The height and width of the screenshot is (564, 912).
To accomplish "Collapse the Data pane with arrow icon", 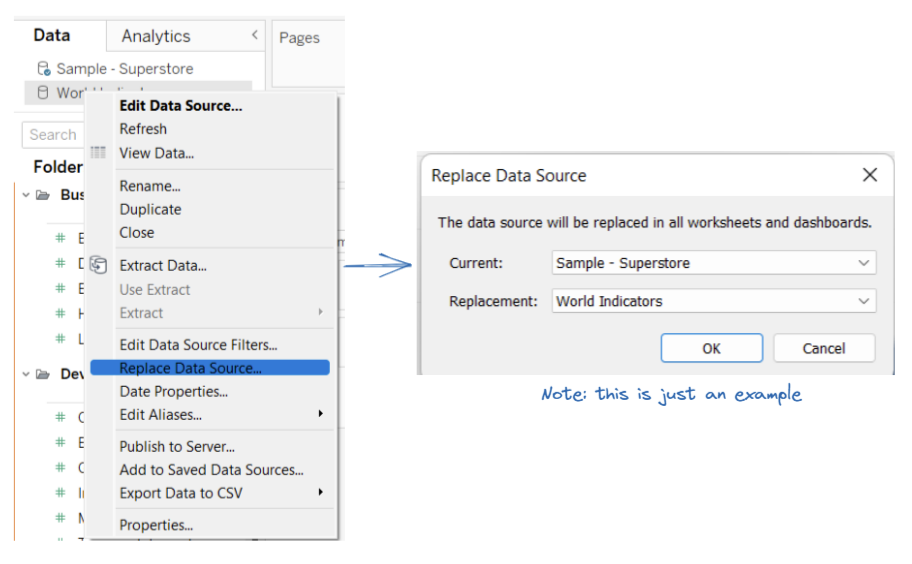I will 255,35.
